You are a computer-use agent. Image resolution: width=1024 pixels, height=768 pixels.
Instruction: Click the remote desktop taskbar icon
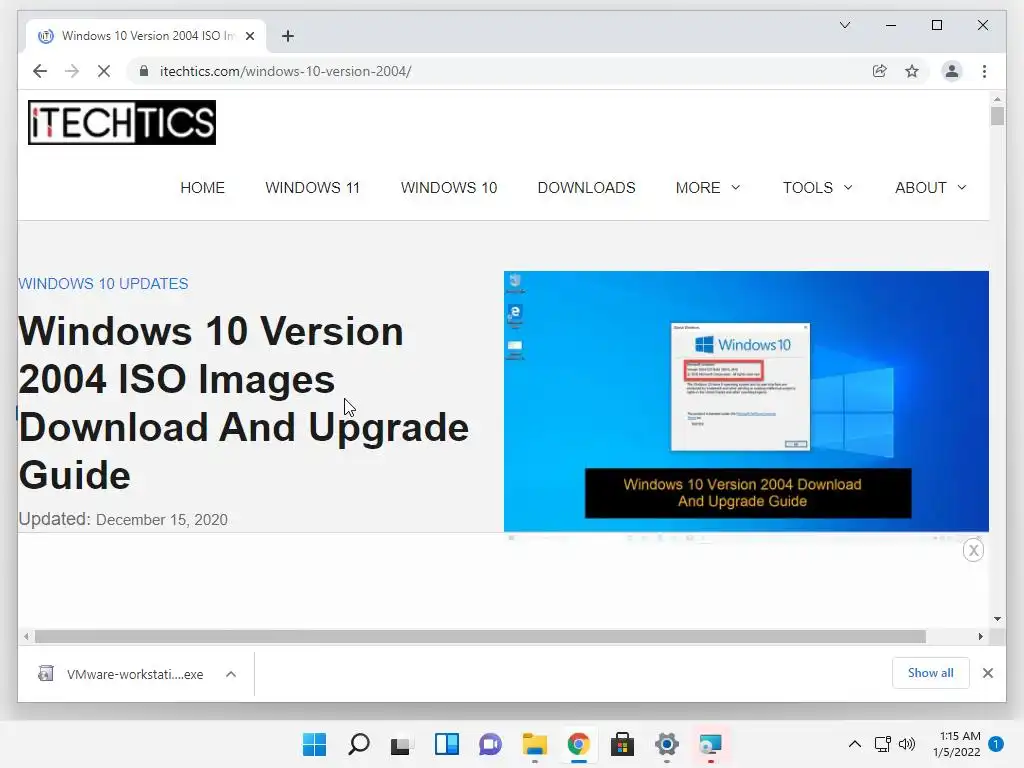pos(711,744)
